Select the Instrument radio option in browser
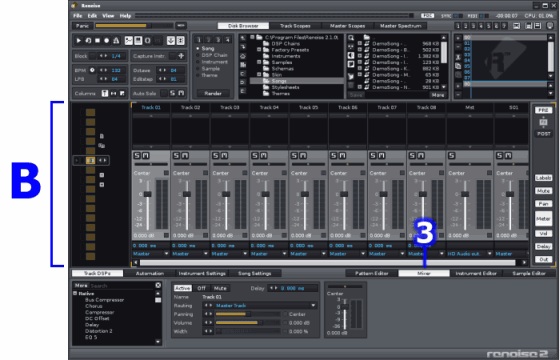The width and height of the screenshot is (560, 360). [198, 62]
